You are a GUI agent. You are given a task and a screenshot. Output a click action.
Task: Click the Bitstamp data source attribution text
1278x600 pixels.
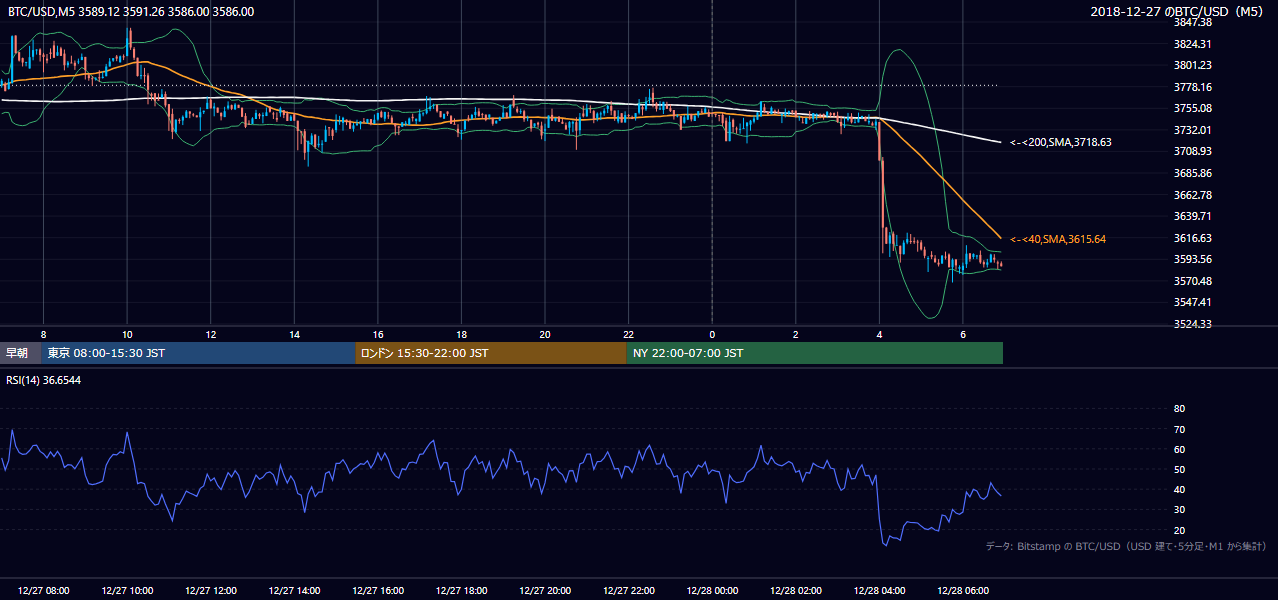[x=1126, y=546]
